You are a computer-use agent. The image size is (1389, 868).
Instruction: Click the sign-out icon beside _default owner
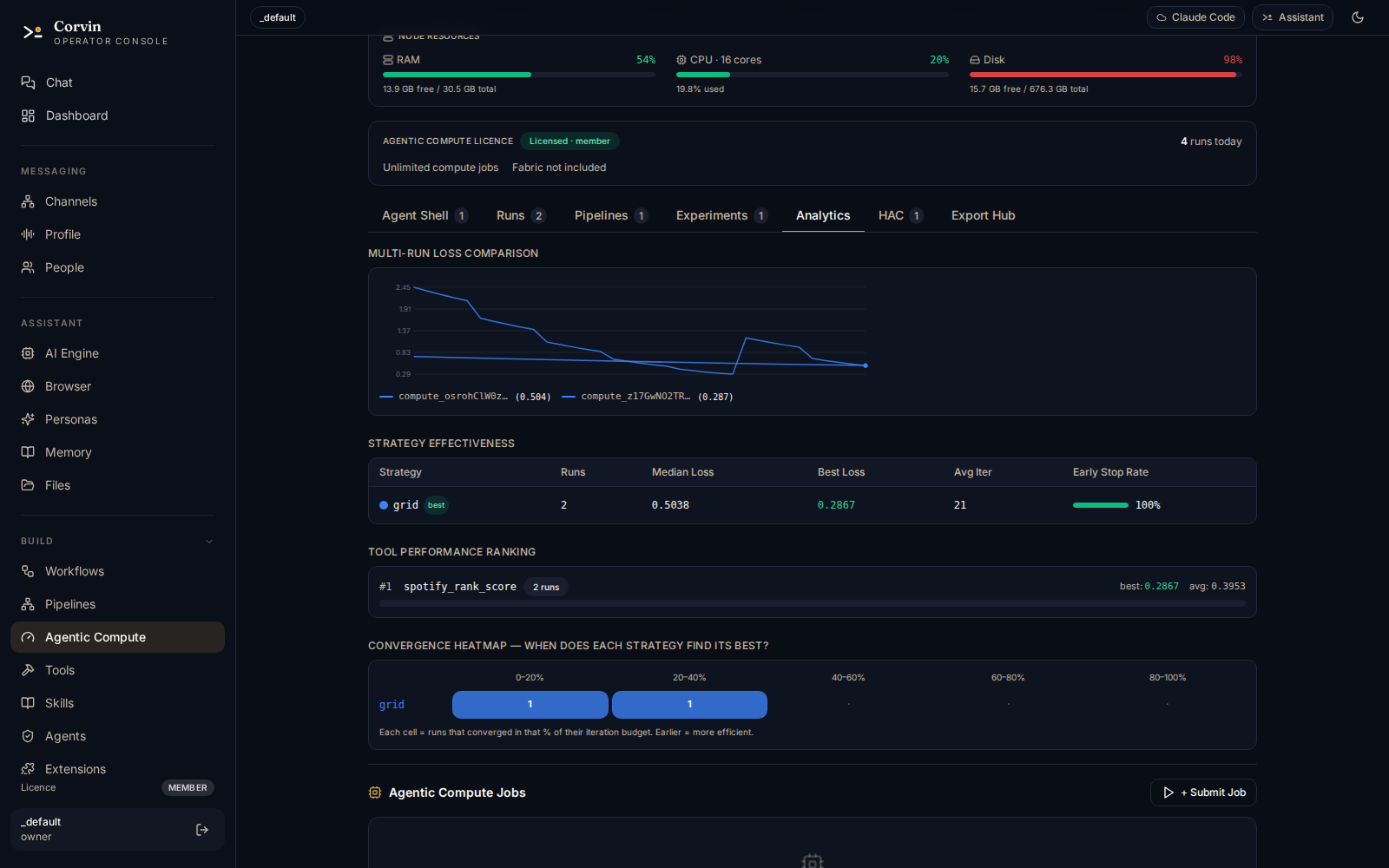click(x=202, y=830)
